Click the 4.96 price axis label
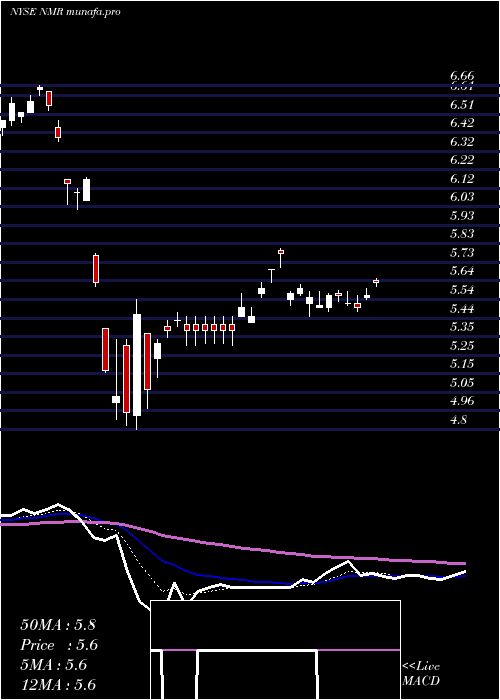Screen dimensions: 500x700 (x=462, y=401)
